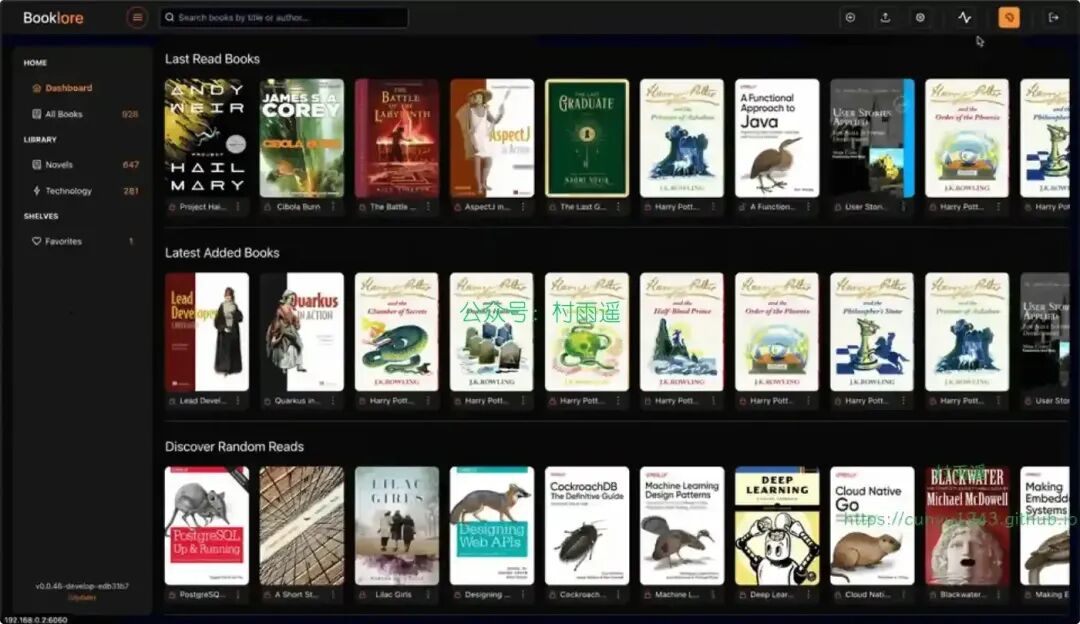Click the Booklore logo
1080x624 pixels.
pos(53,18)
